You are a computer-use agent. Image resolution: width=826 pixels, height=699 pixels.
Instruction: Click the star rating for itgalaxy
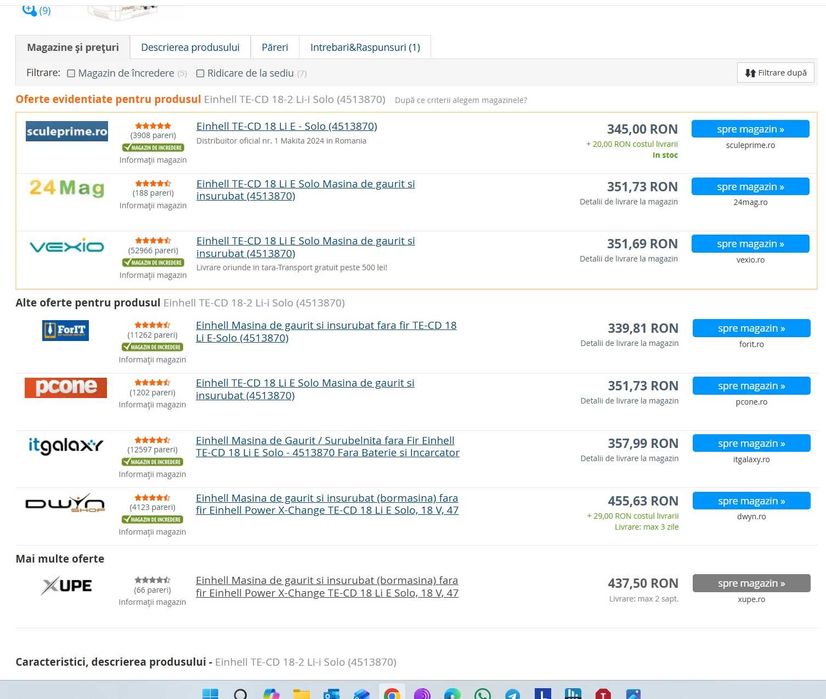coord(152,440)
